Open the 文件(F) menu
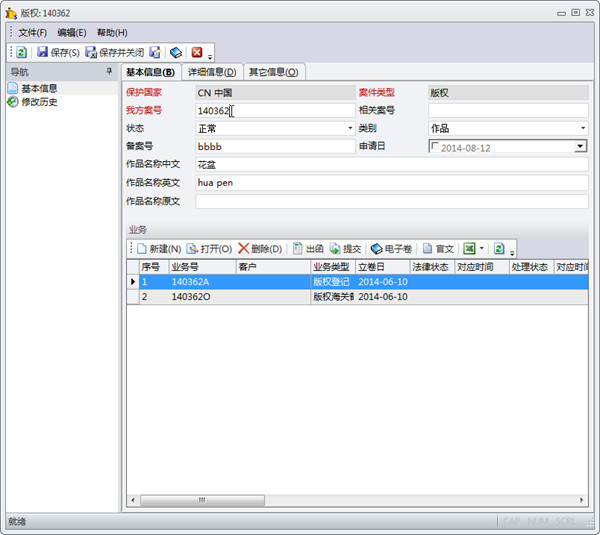This screenshot has width=600, height=535. pos(33,33)
